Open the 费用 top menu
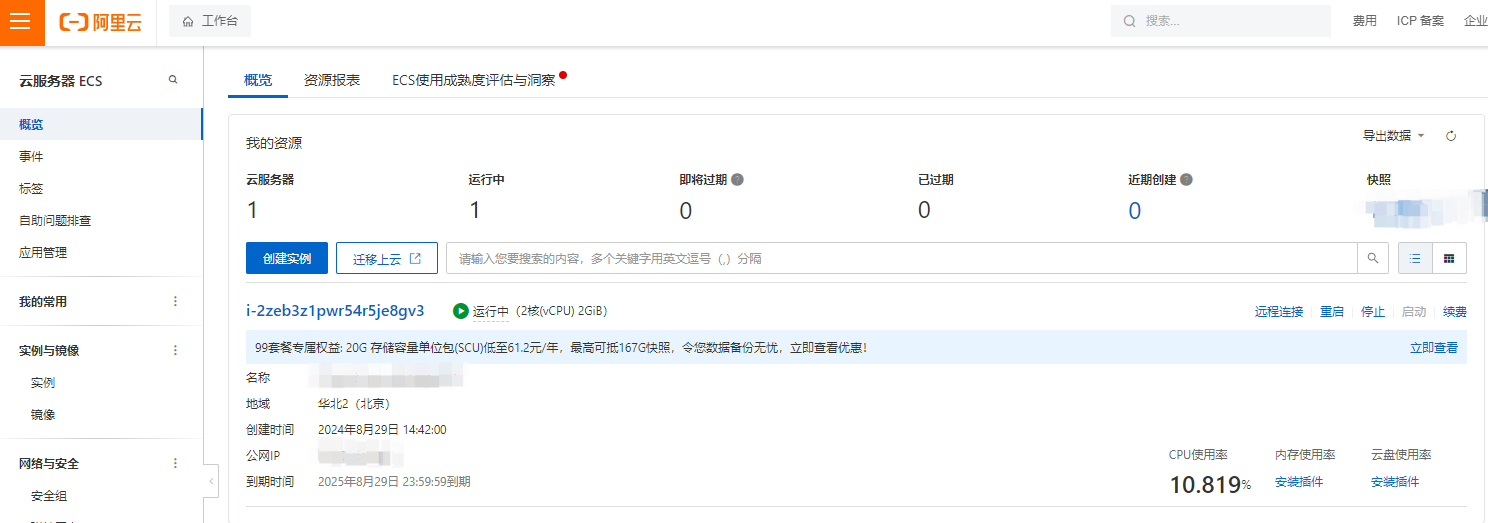The image size is (1488, 523). click(x=1365, y=21)
